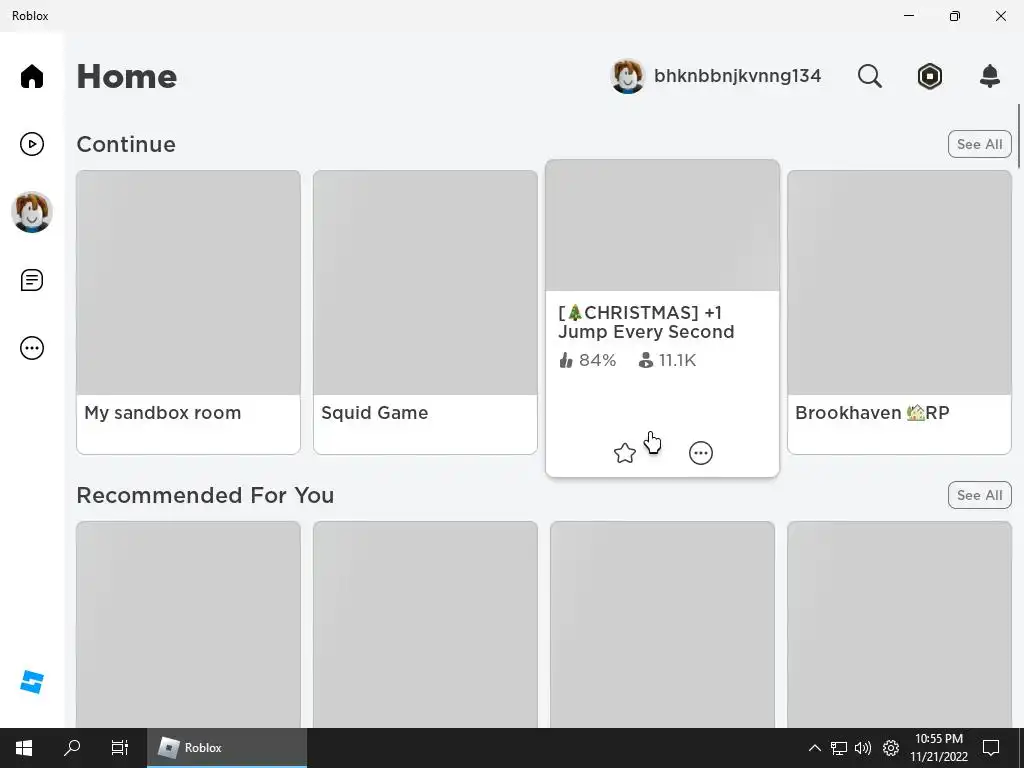Open Squid Game card
Screen dimensions: 1024x768
coord(425,312)
